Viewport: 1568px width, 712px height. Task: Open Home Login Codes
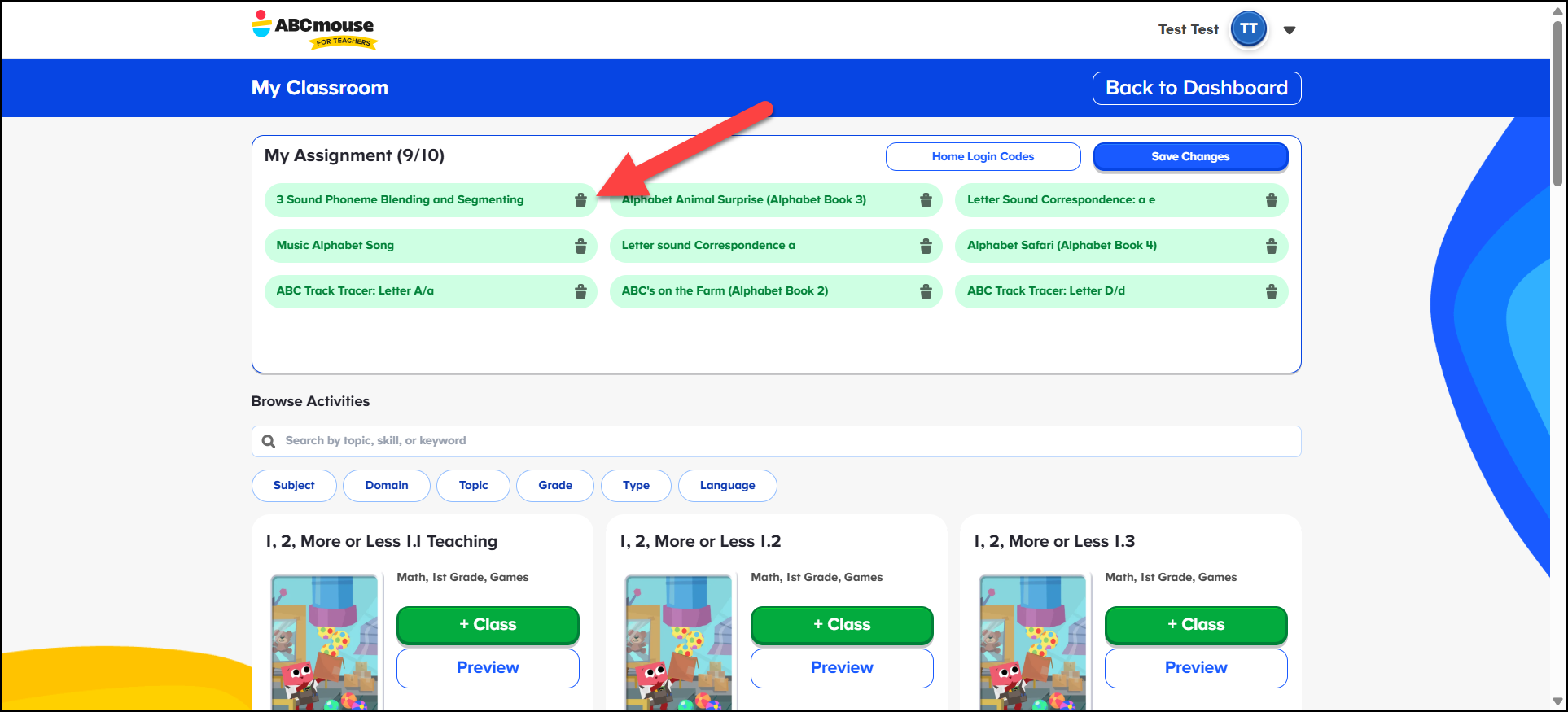983,156
